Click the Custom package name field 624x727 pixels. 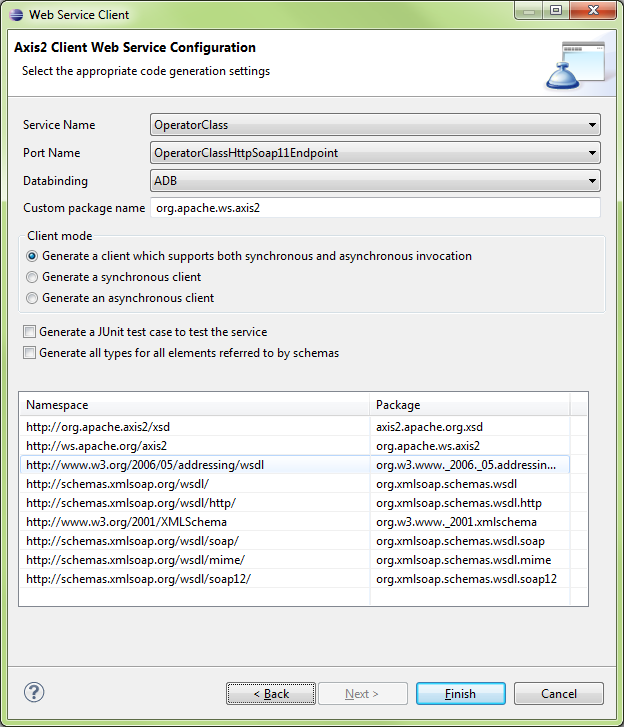374,208
